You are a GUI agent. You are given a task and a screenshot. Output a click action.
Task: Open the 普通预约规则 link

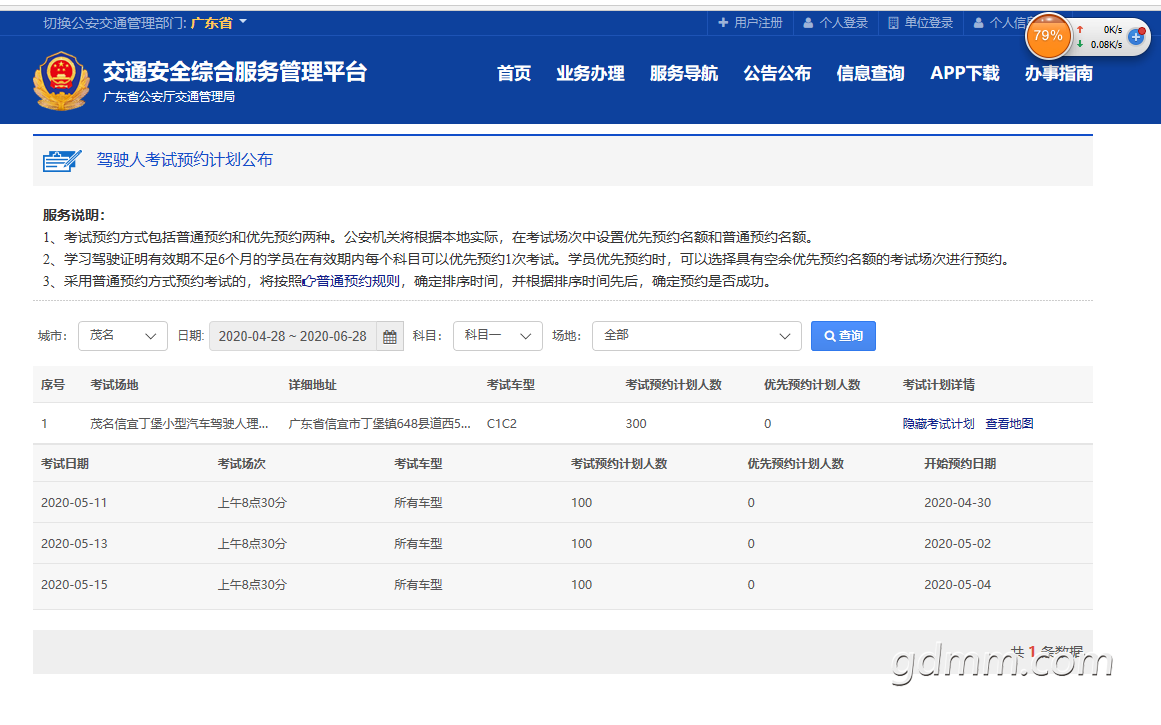point(352,281)
